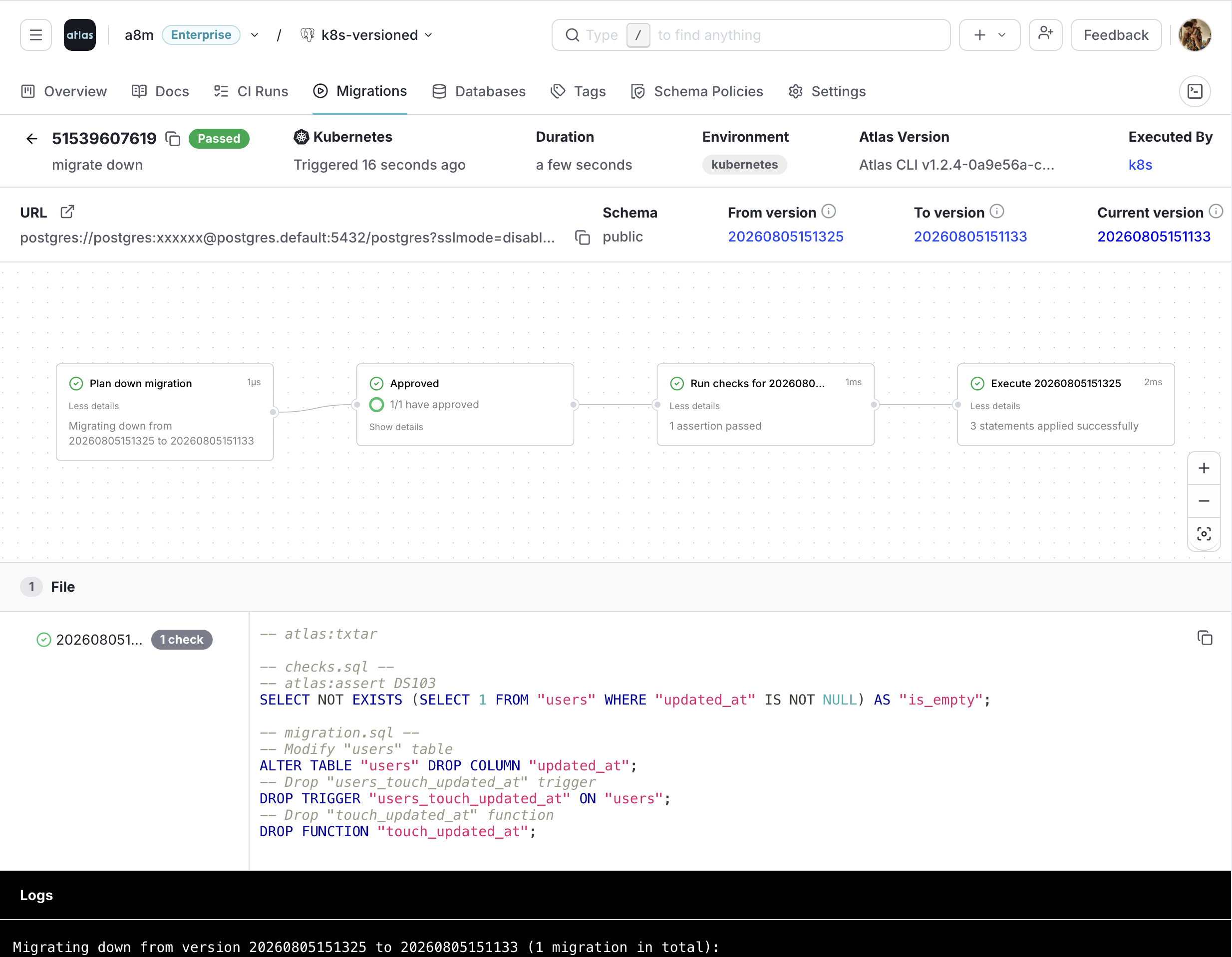Select file 202608051... in list

click(x=99, y=640)
